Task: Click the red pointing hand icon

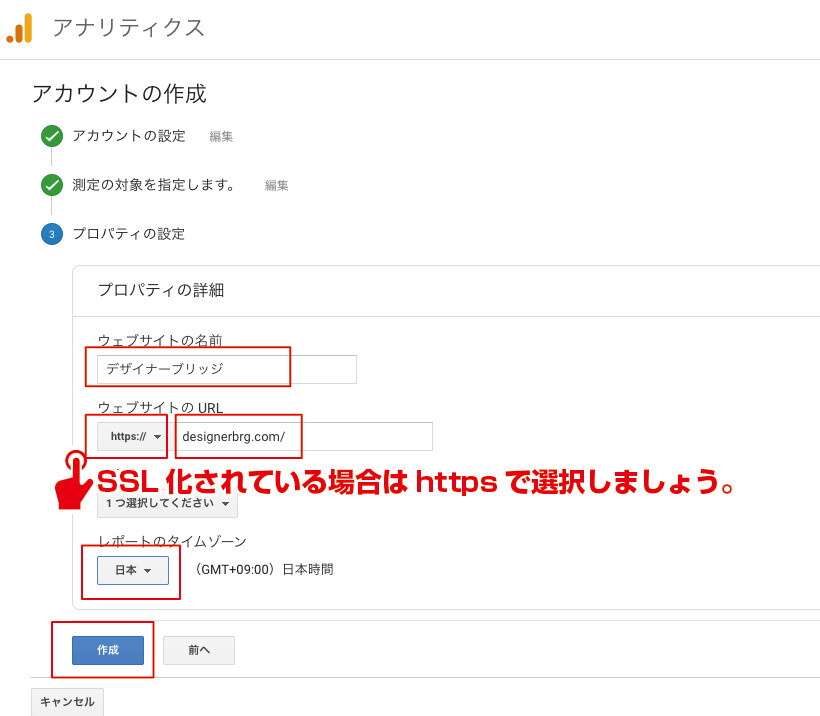Action: (74, 481)
